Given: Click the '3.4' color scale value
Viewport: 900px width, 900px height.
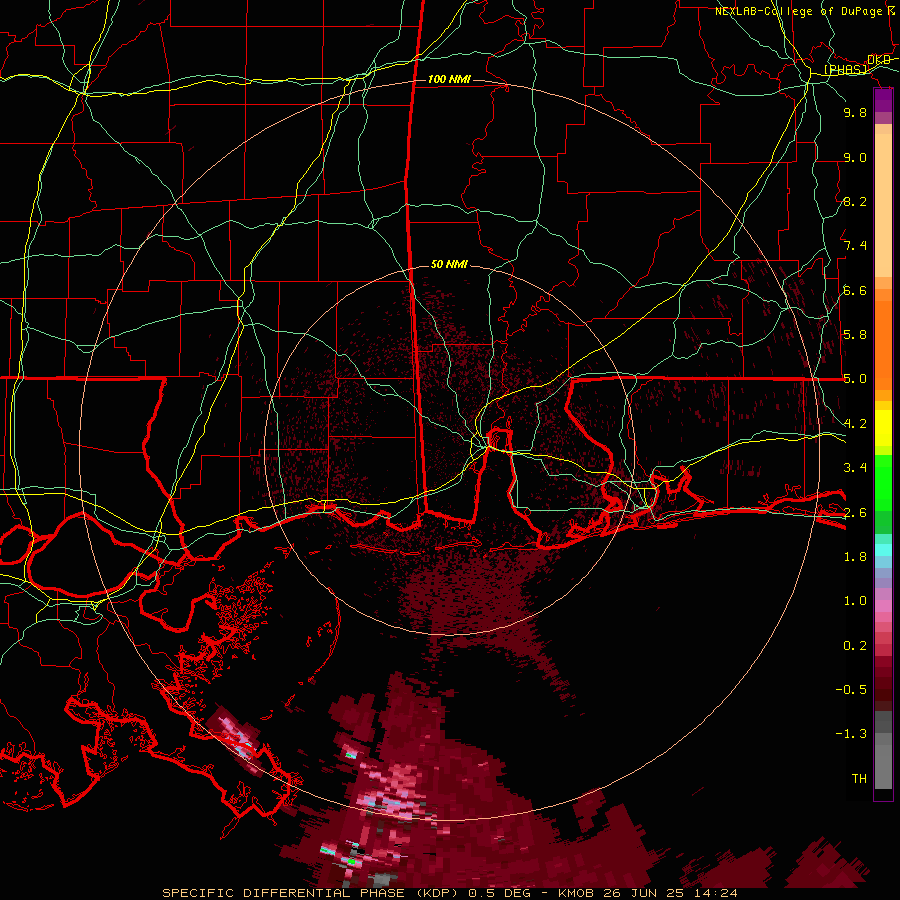Looking at the screenshot, I should coord(855,468).
